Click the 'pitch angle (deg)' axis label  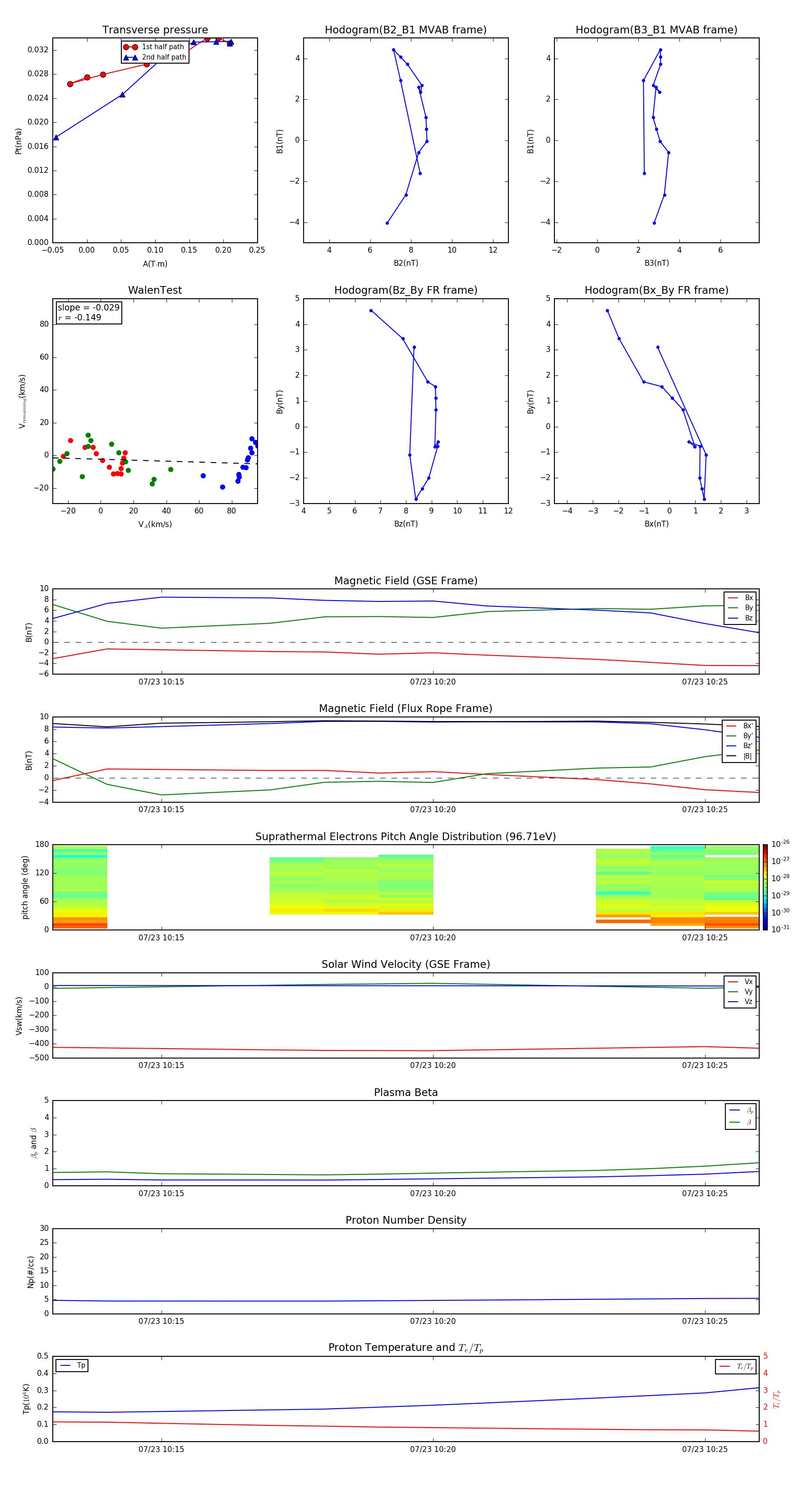coord(25,887)
